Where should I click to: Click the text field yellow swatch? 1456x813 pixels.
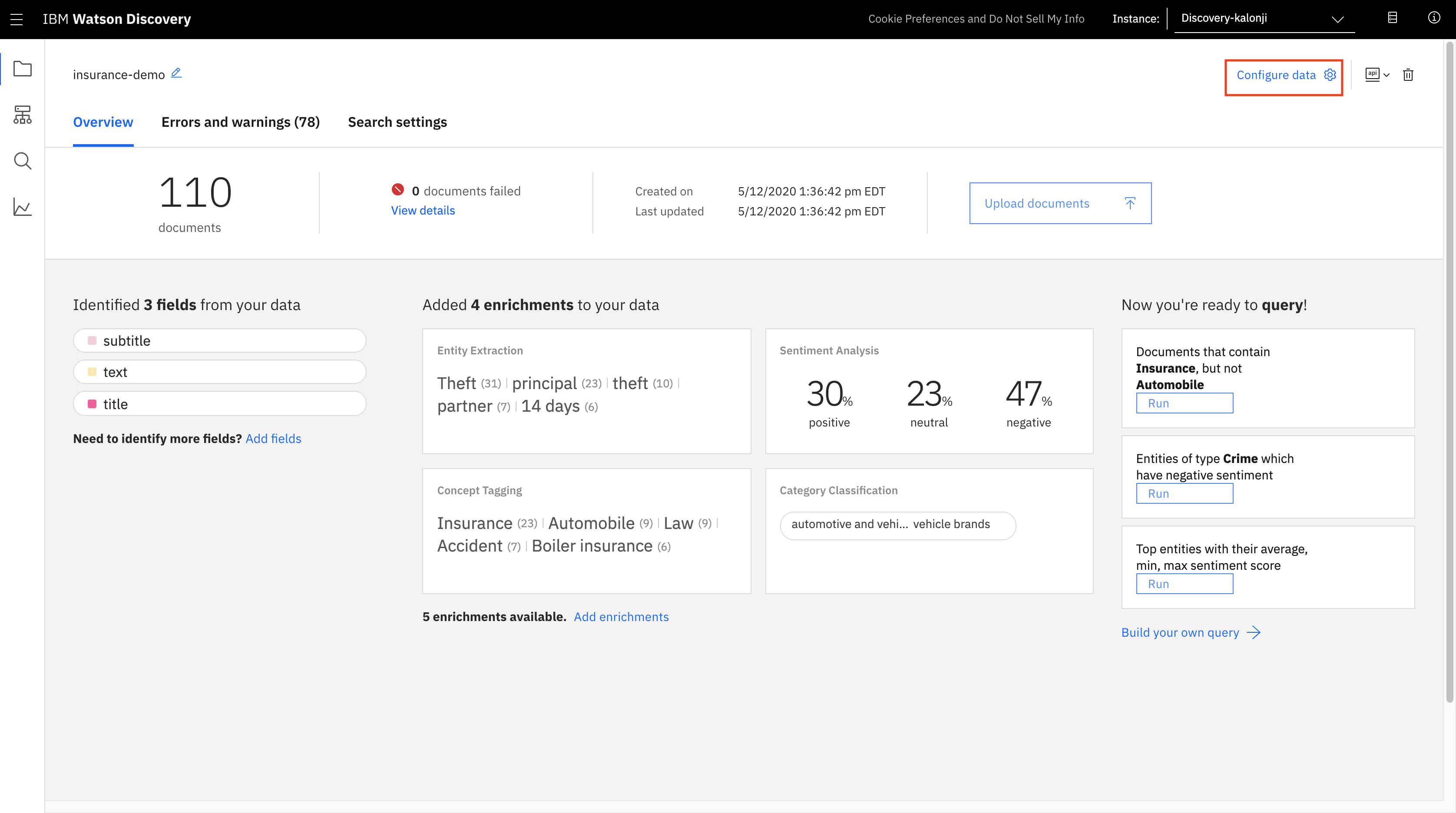92,372
